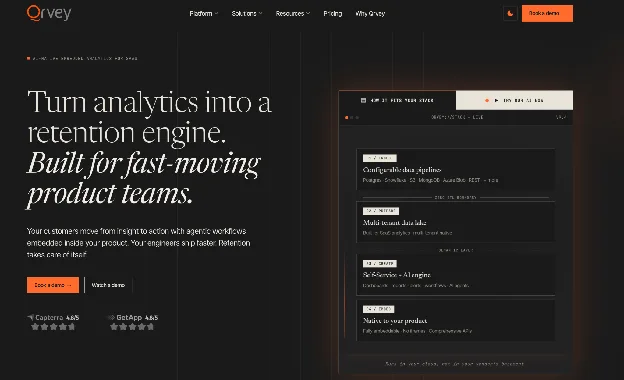Open the Platform dropdown menu
Viewport: 624px width, 380px height.
(x=203, y=14)
